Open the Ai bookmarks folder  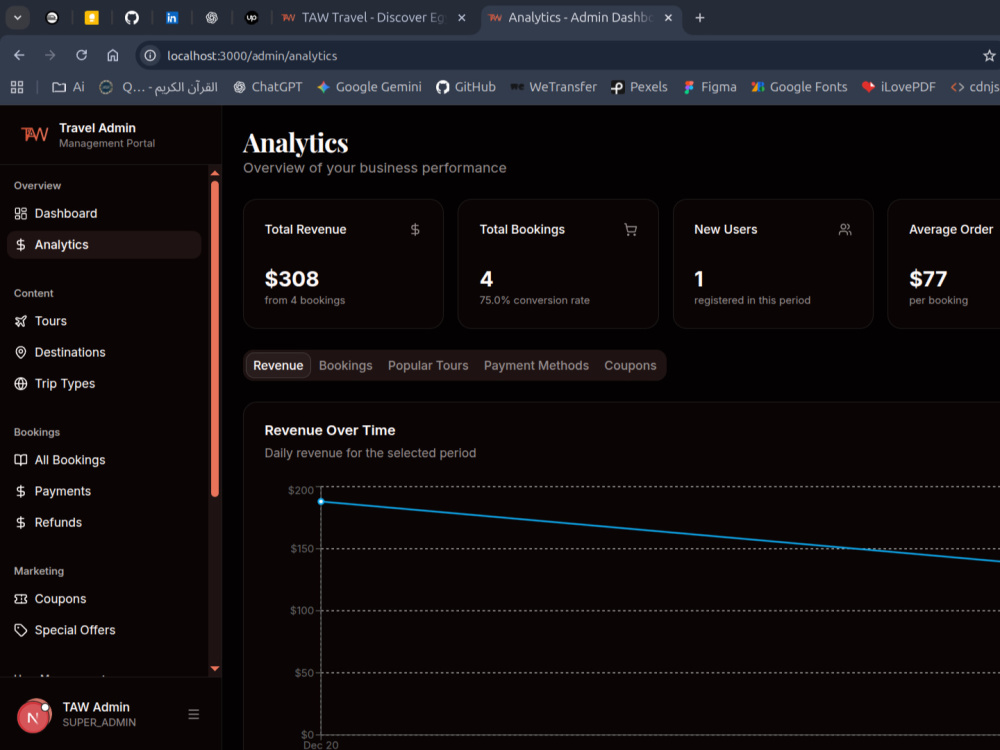[x=68, y=87]
